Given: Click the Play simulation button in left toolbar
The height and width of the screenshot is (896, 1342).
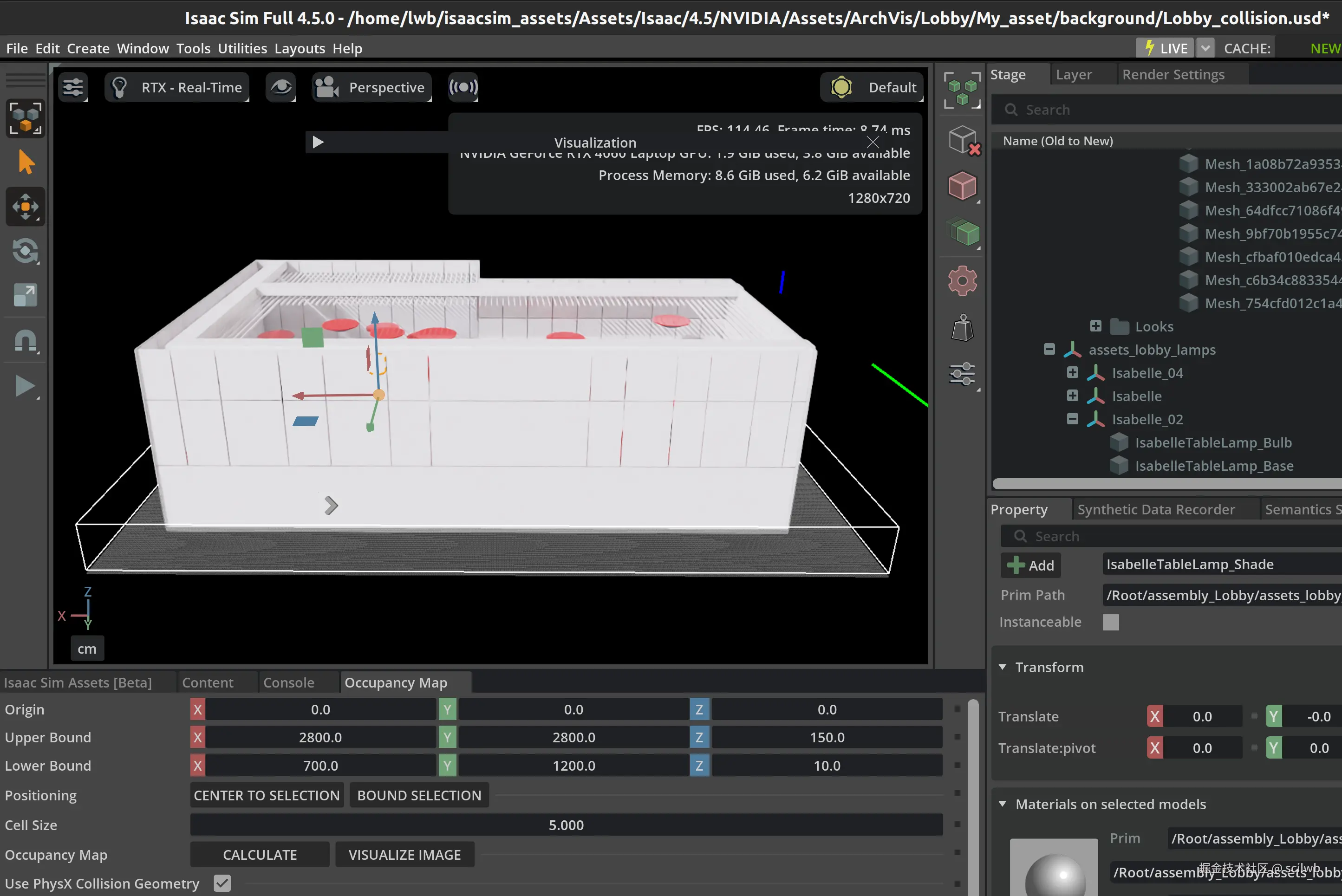Looking at the screenshot, I should (25, 386).
